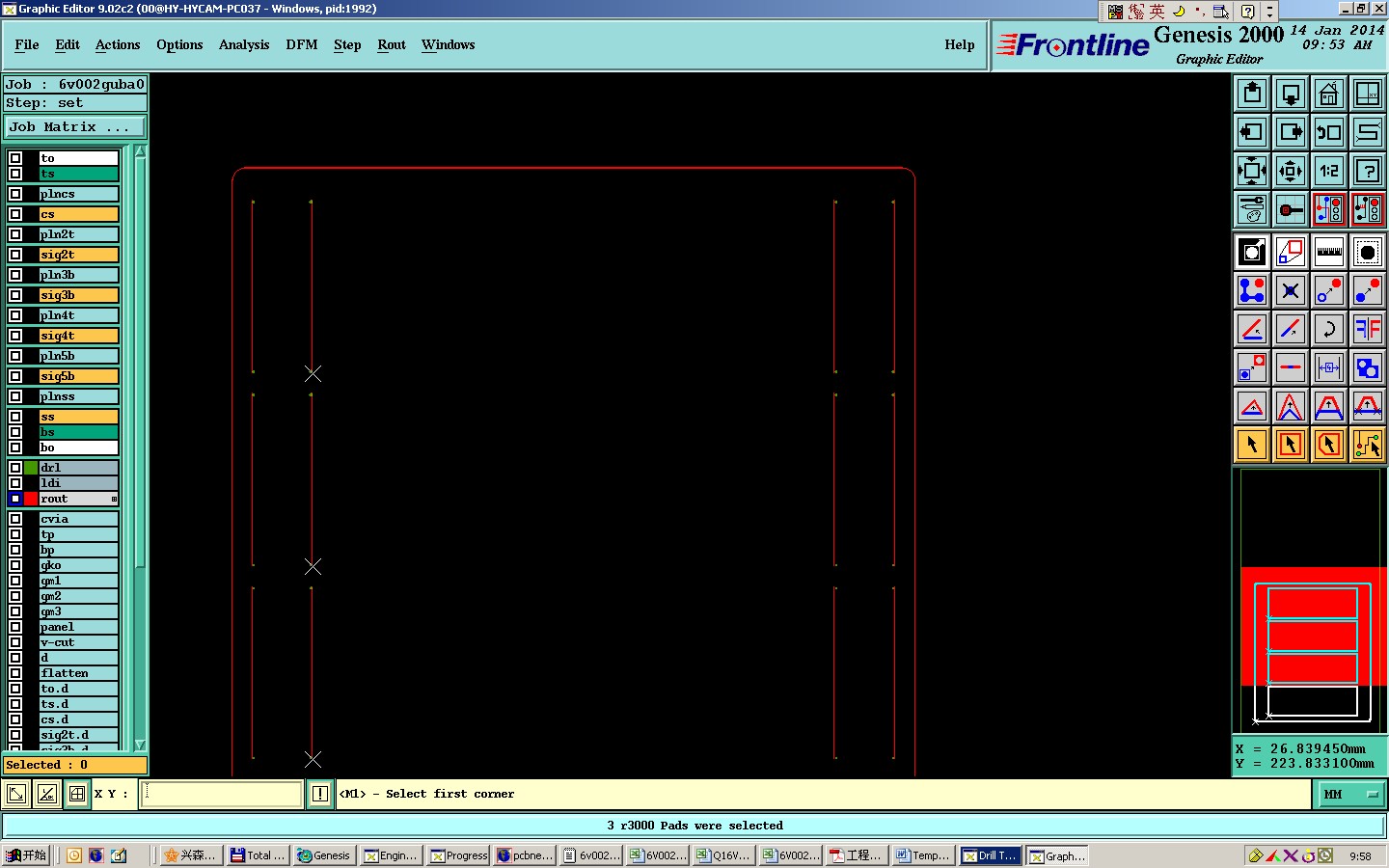Select the flatten layer name
Viewport: 1389px width, 868px height.
point(78,673)
